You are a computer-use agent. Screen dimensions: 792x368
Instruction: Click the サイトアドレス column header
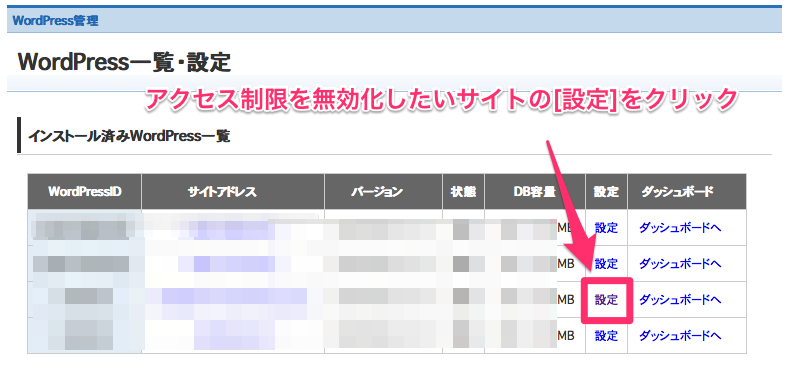[x=233, y=192]
